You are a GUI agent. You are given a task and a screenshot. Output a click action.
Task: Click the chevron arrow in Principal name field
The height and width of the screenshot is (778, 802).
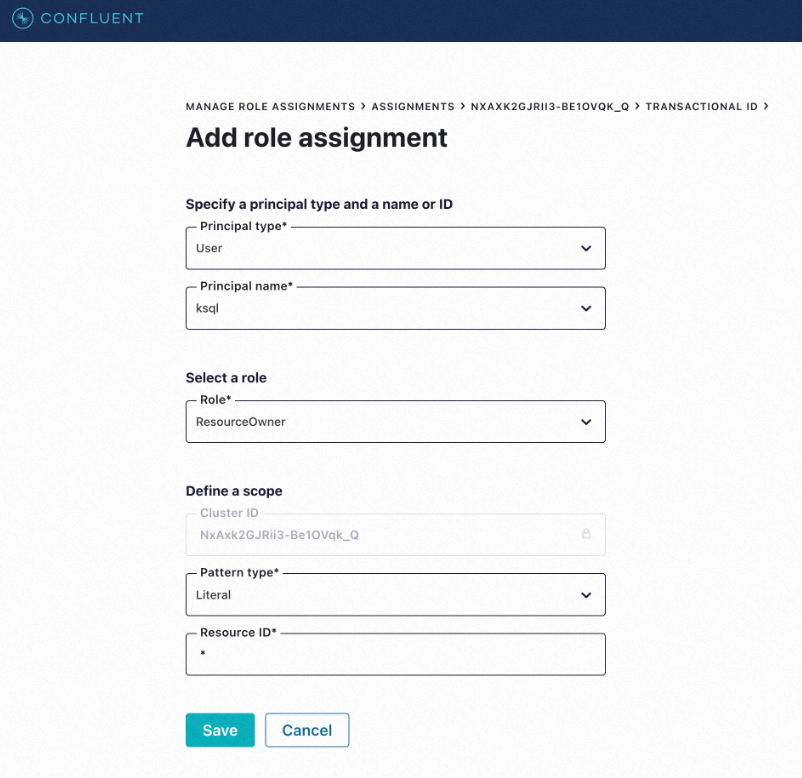(586, 308)
